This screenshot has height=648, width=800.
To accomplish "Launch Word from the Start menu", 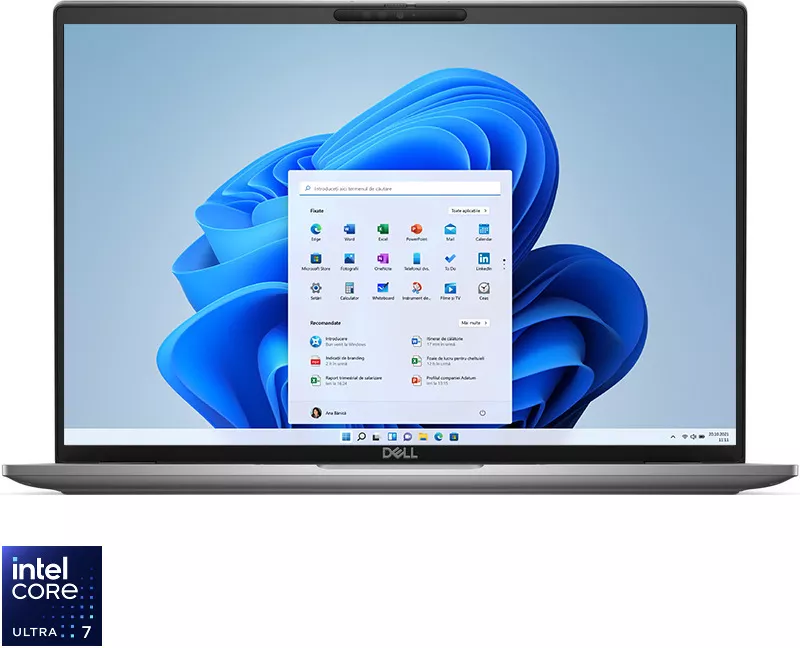I will [x=349, y=232].
